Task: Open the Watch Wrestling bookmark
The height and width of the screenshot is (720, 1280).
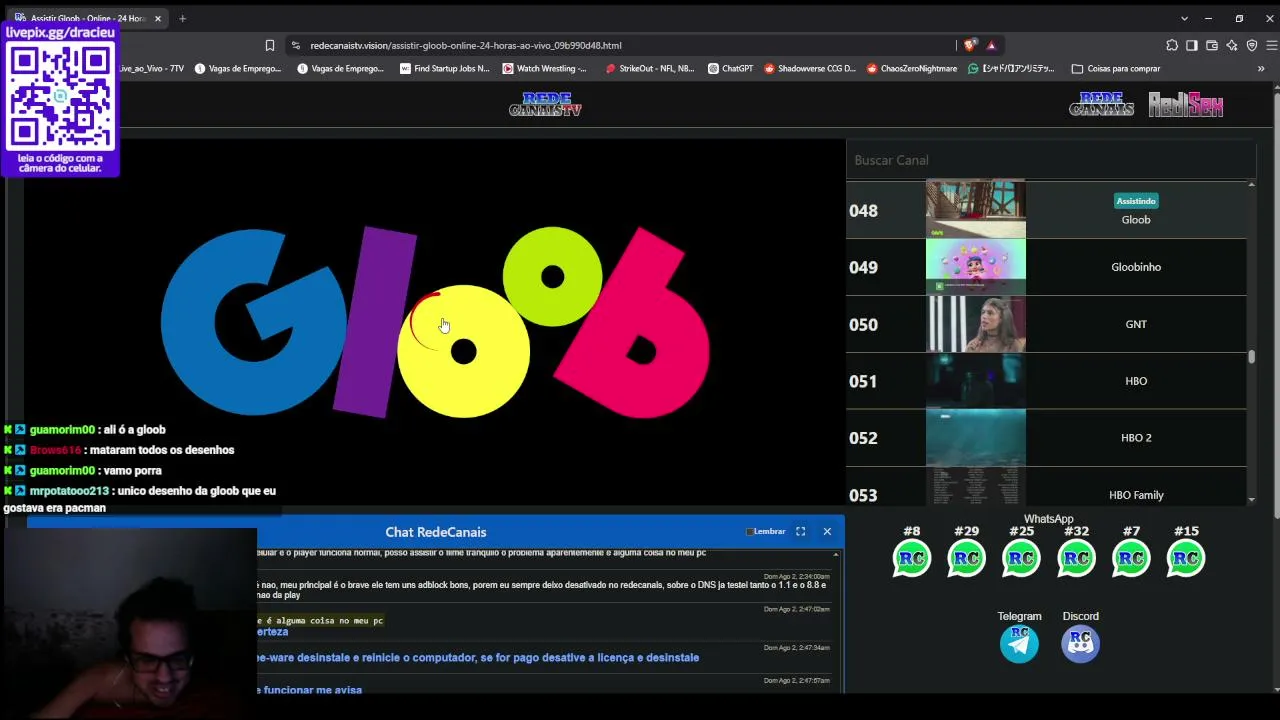Action: pos(545,69)
